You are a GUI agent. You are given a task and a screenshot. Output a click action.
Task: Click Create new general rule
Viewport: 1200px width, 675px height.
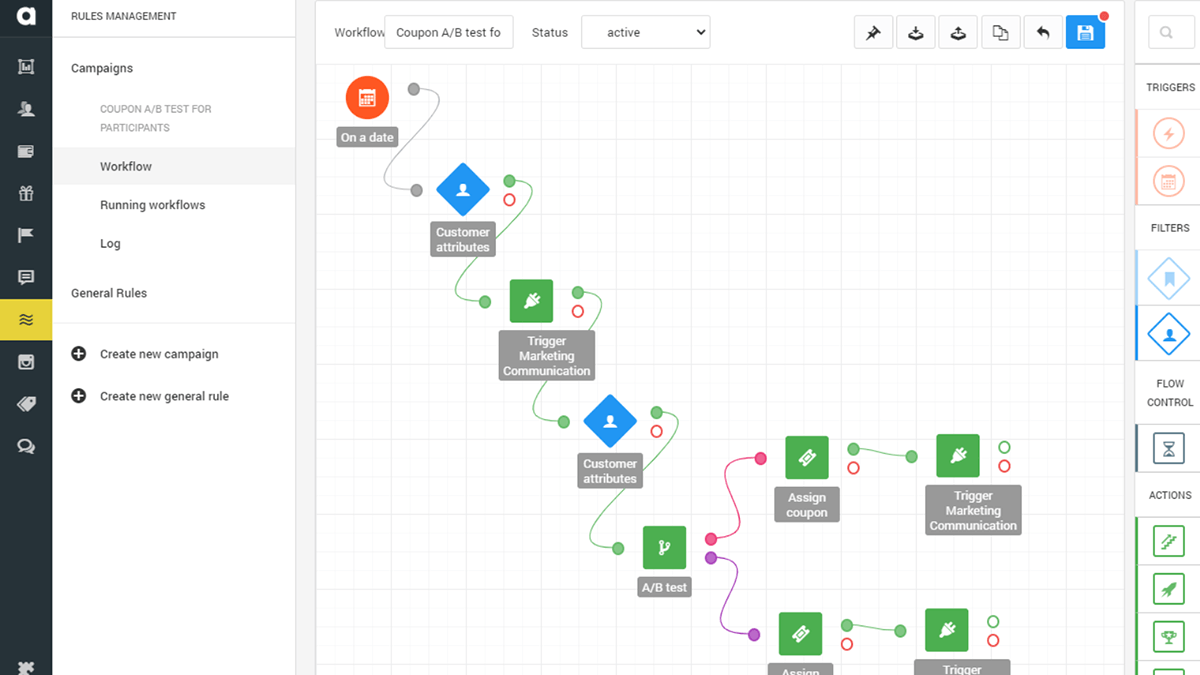164,396
